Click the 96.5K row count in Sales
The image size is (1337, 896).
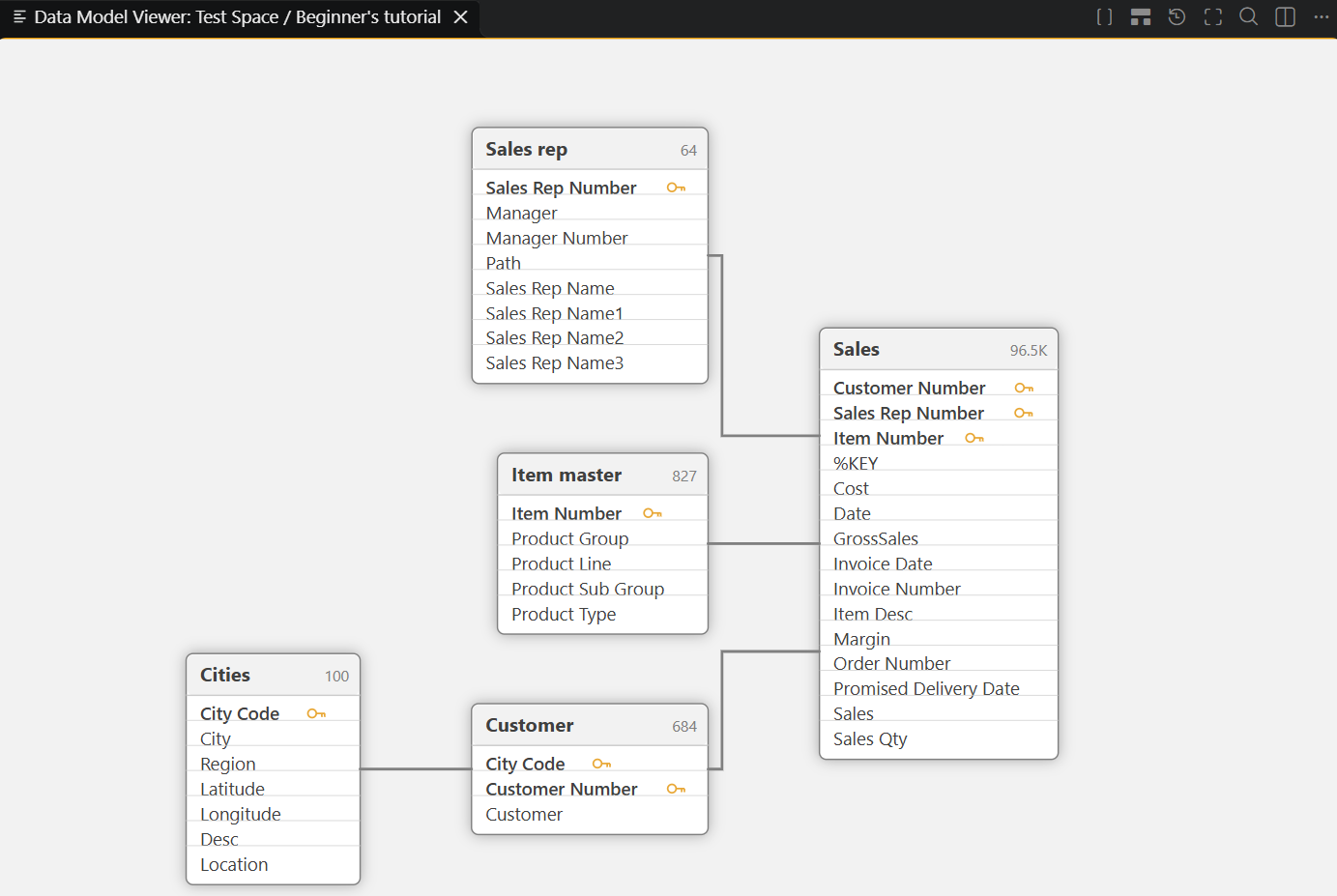1029,351
